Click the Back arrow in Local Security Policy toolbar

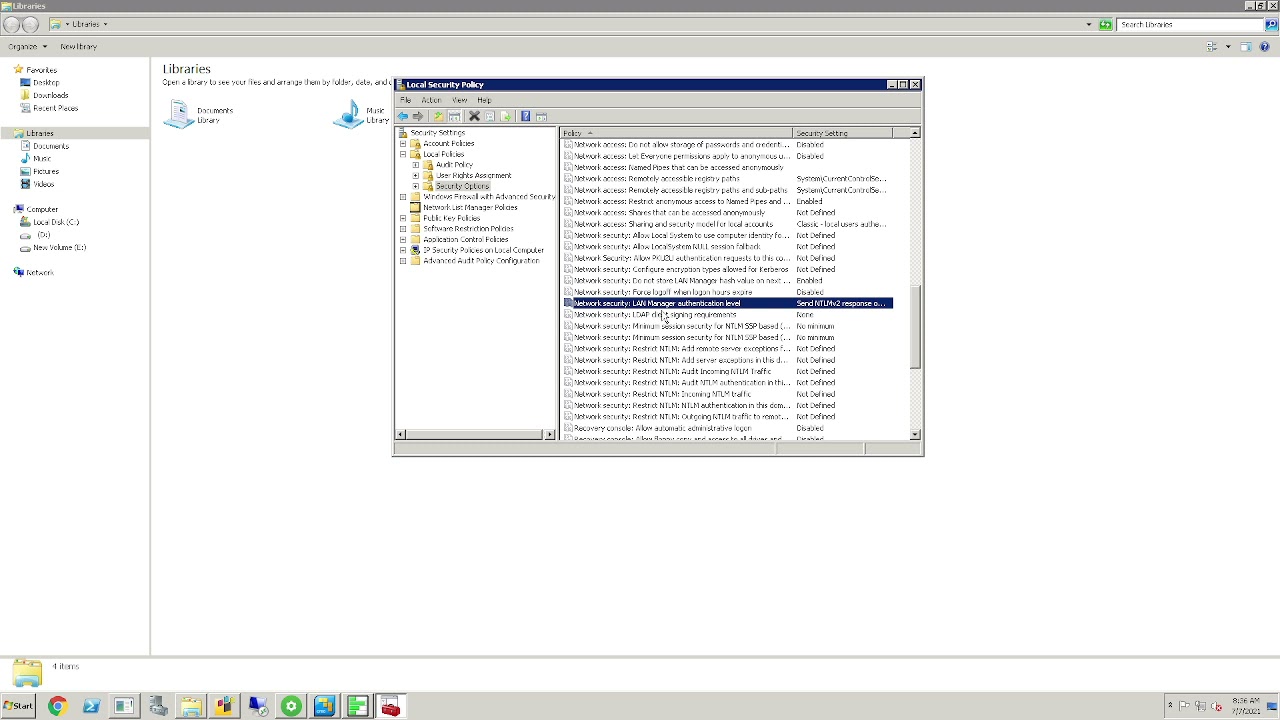click(403, 116)
